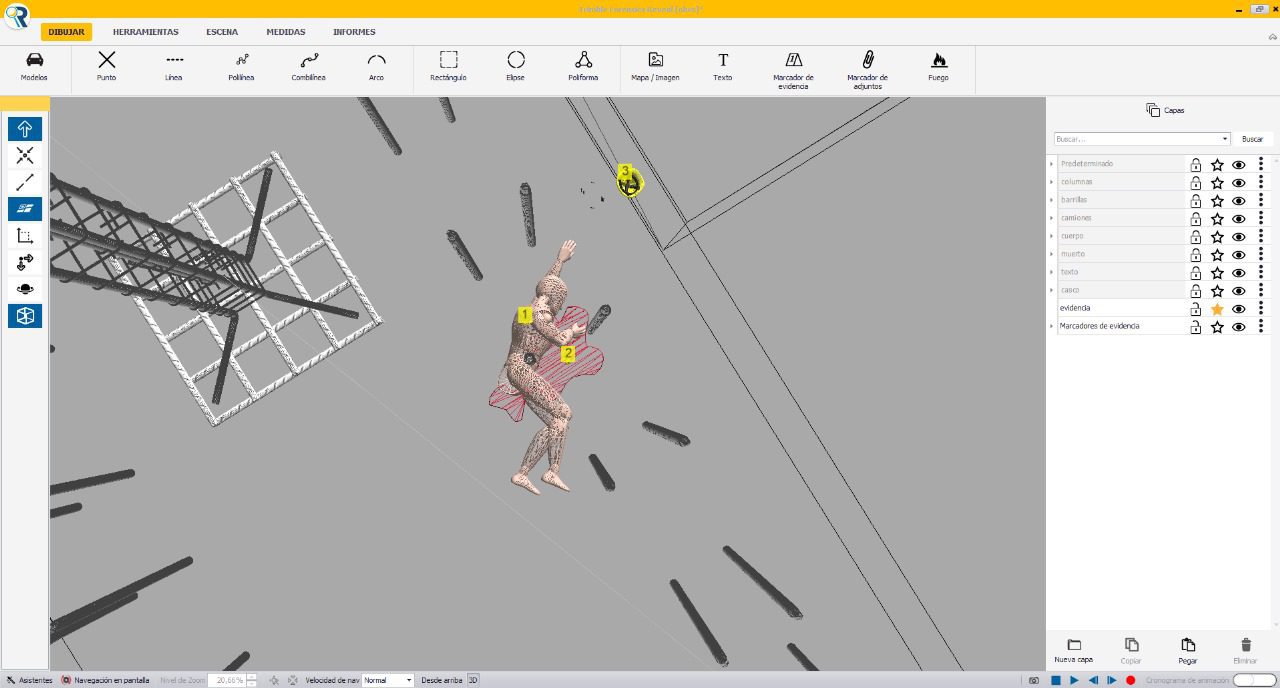Image resolution: width=1280 pixels, height=688 pixels.
Task: Hide the columnas layer with eye icon
Action: point(1239,183)
